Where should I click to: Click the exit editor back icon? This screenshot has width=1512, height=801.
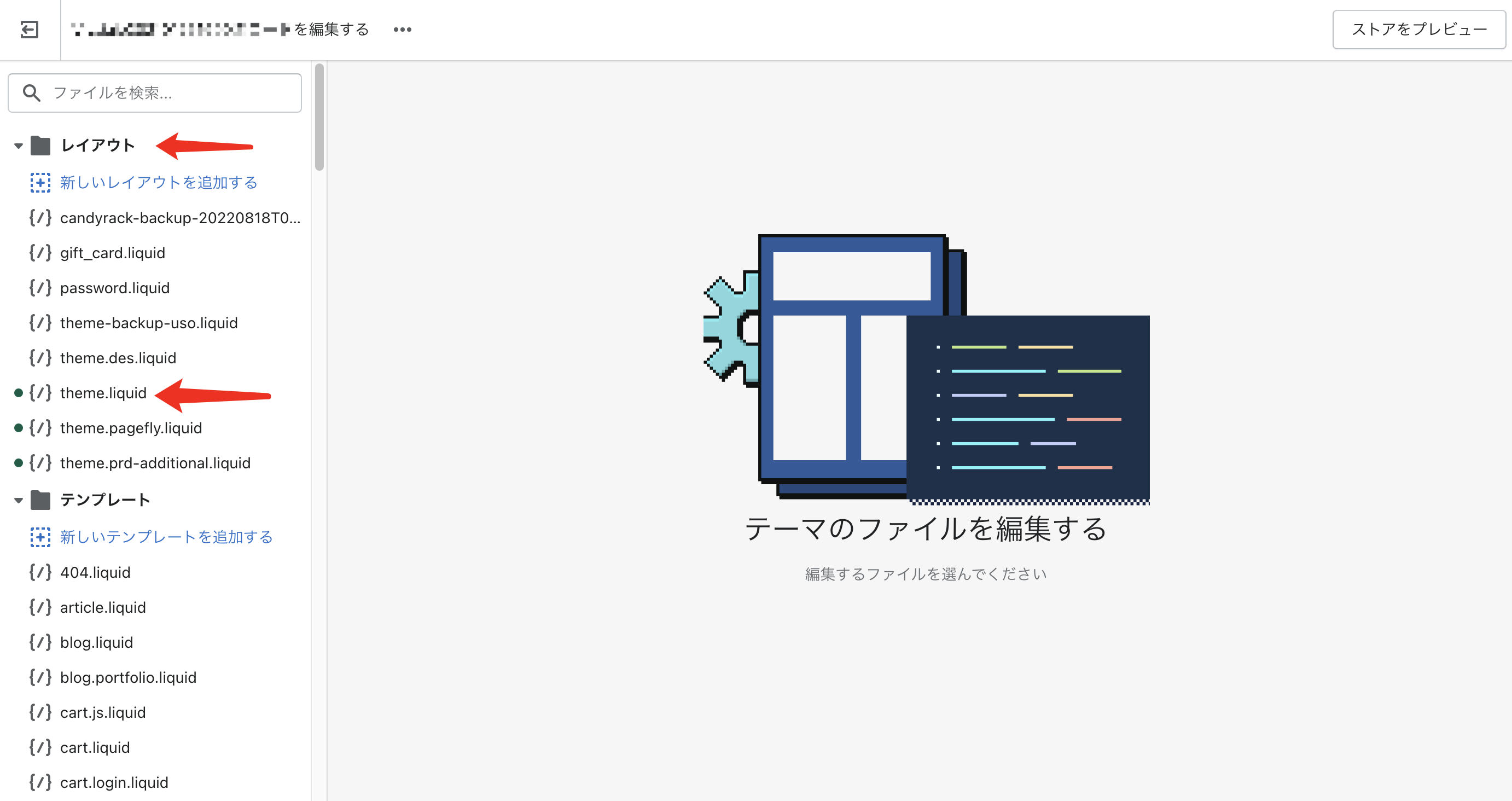point(30,30)
